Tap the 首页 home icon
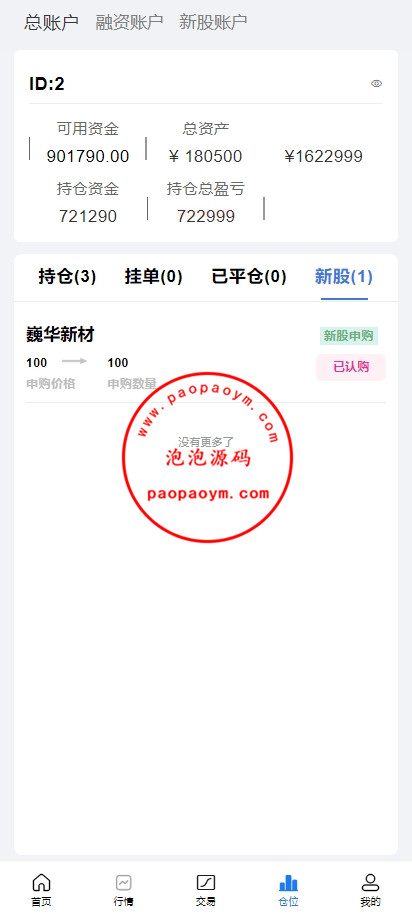This screenshot has width=412, height=915. click(x=41, y=882)
